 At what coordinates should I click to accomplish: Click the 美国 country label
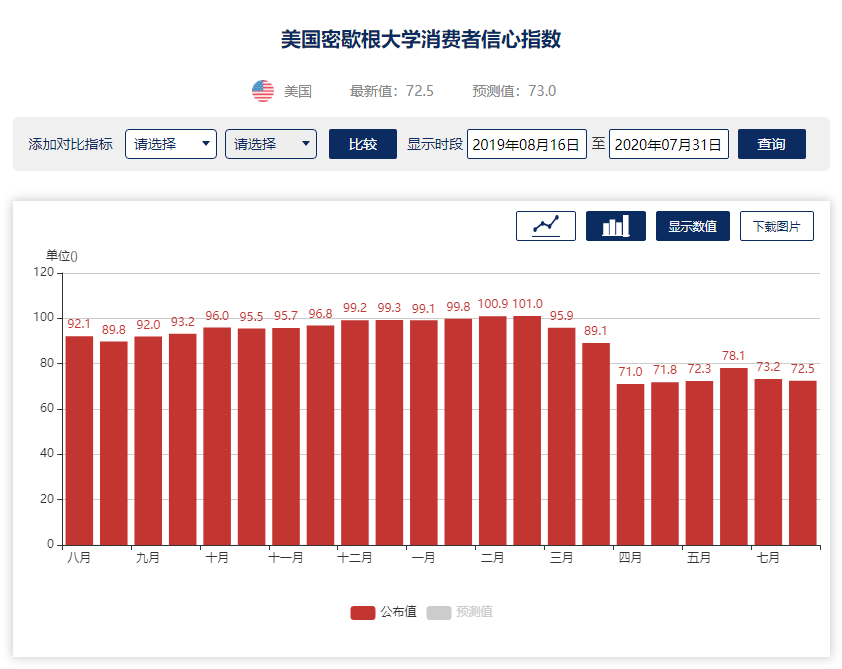click(298, 91)
